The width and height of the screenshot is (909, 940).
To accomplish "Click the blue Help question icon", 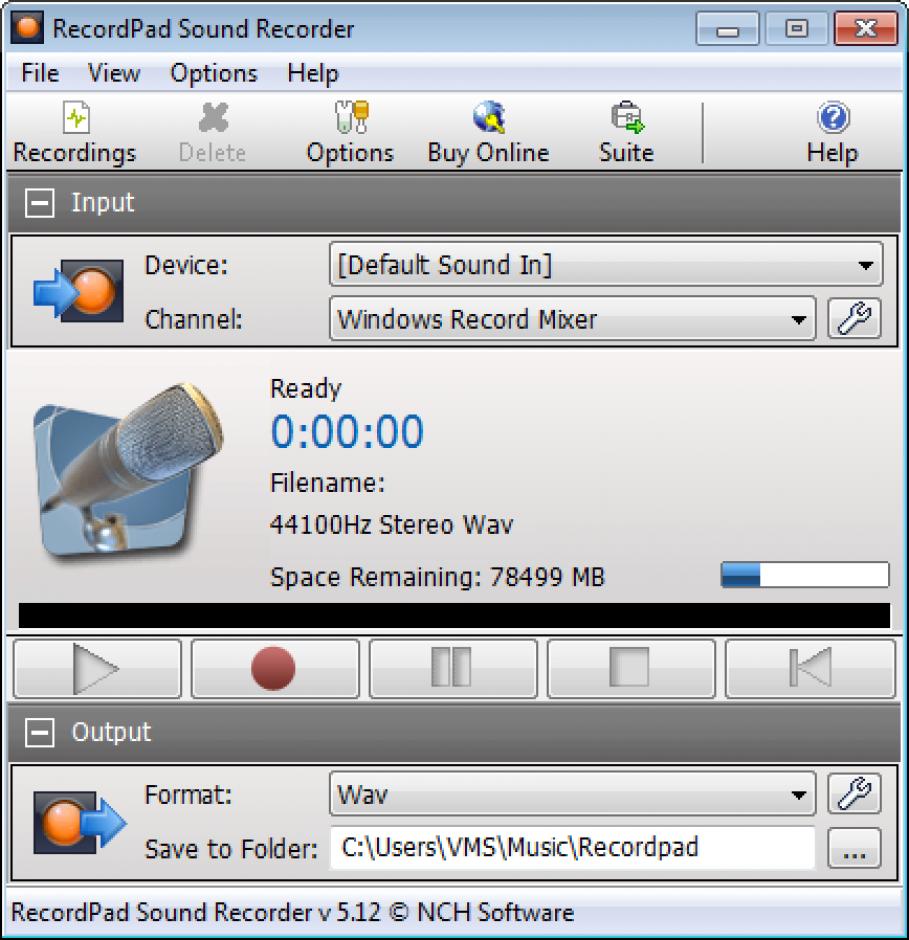I will tap(833, 118).
